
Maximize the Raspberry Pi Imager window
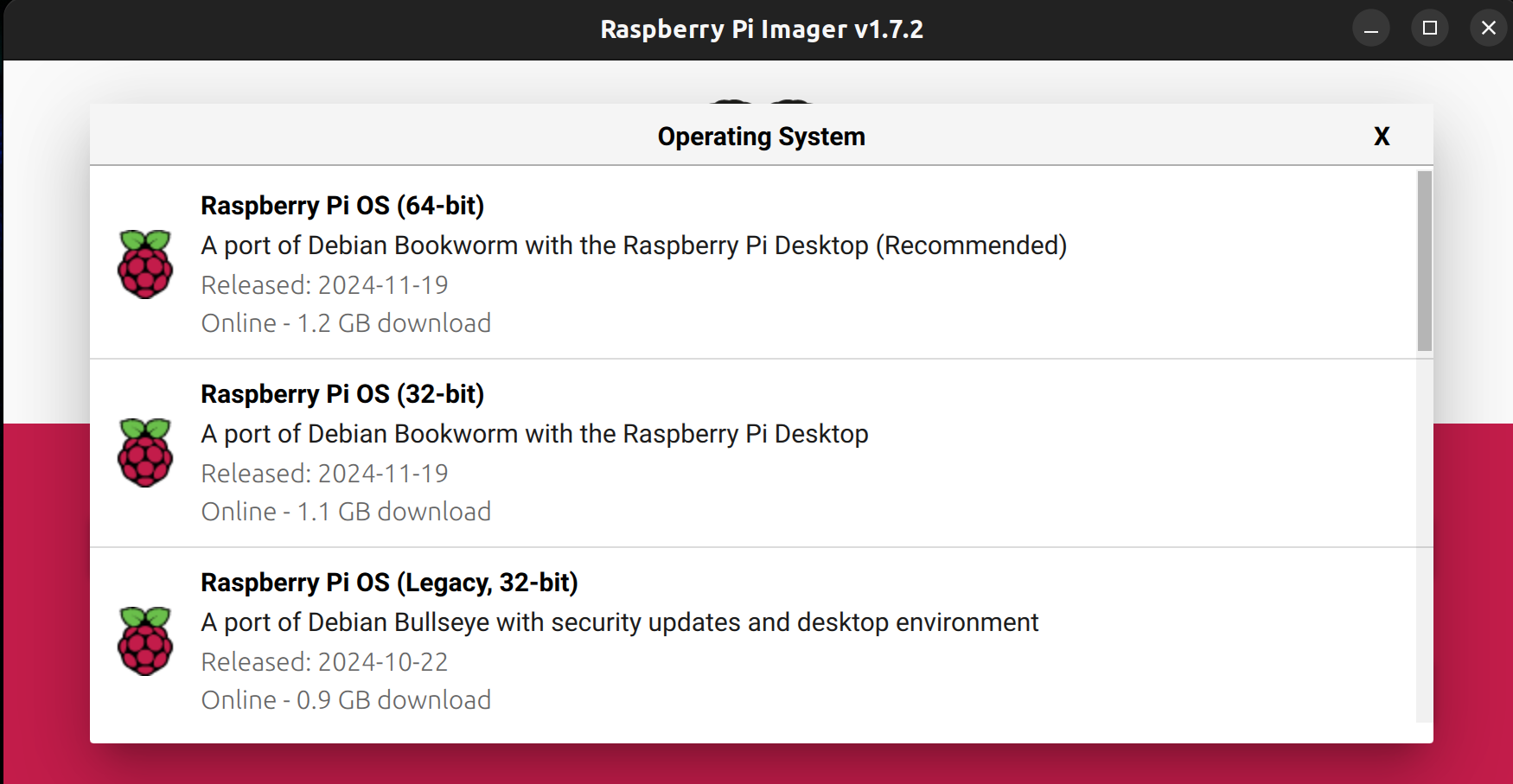(x=1430, y=29)
